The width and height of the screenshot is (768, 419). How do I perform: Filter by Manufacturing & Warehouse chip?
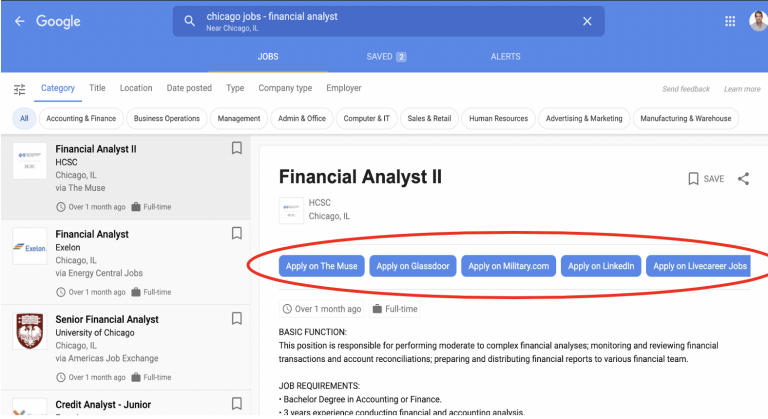[686, 119]
